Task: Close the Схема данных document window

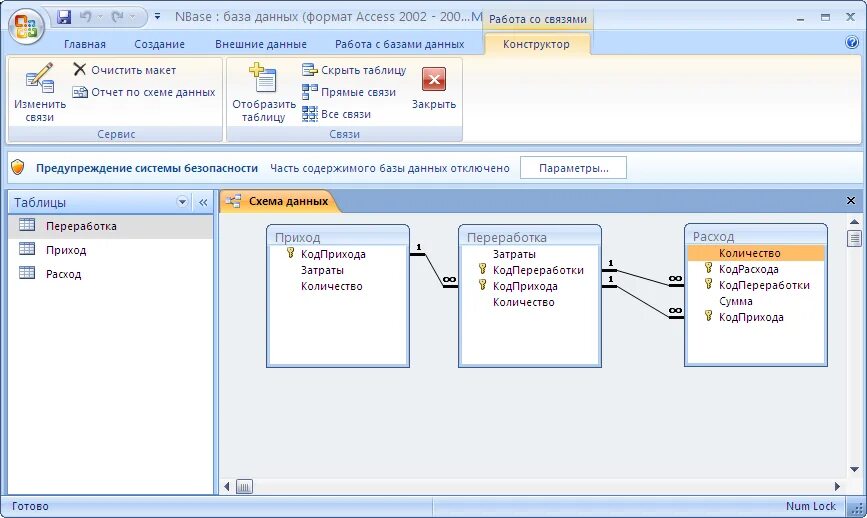Action: coord(851,201)
